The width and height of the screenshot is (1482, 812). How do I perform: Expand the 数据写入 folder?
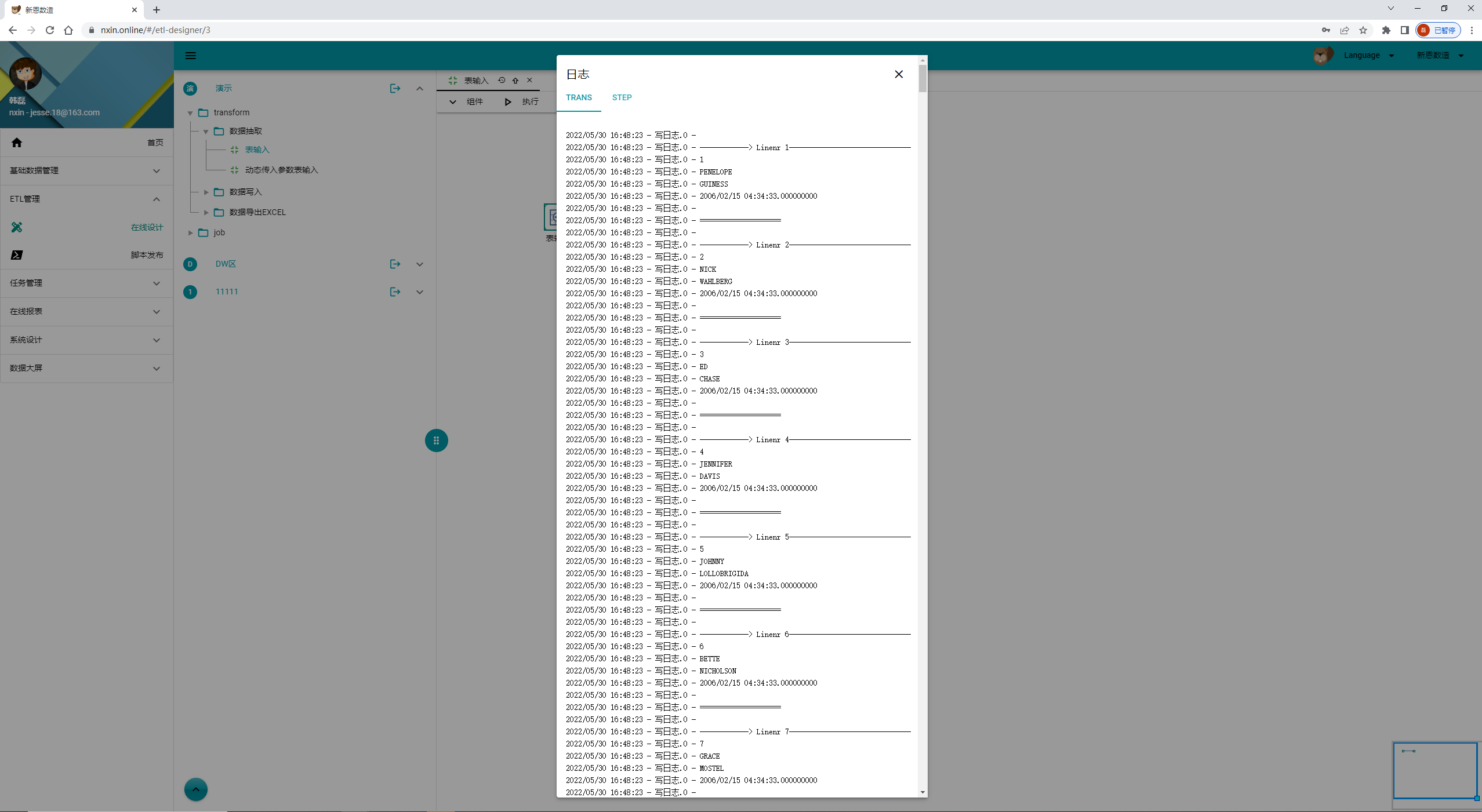click(206, 192)
